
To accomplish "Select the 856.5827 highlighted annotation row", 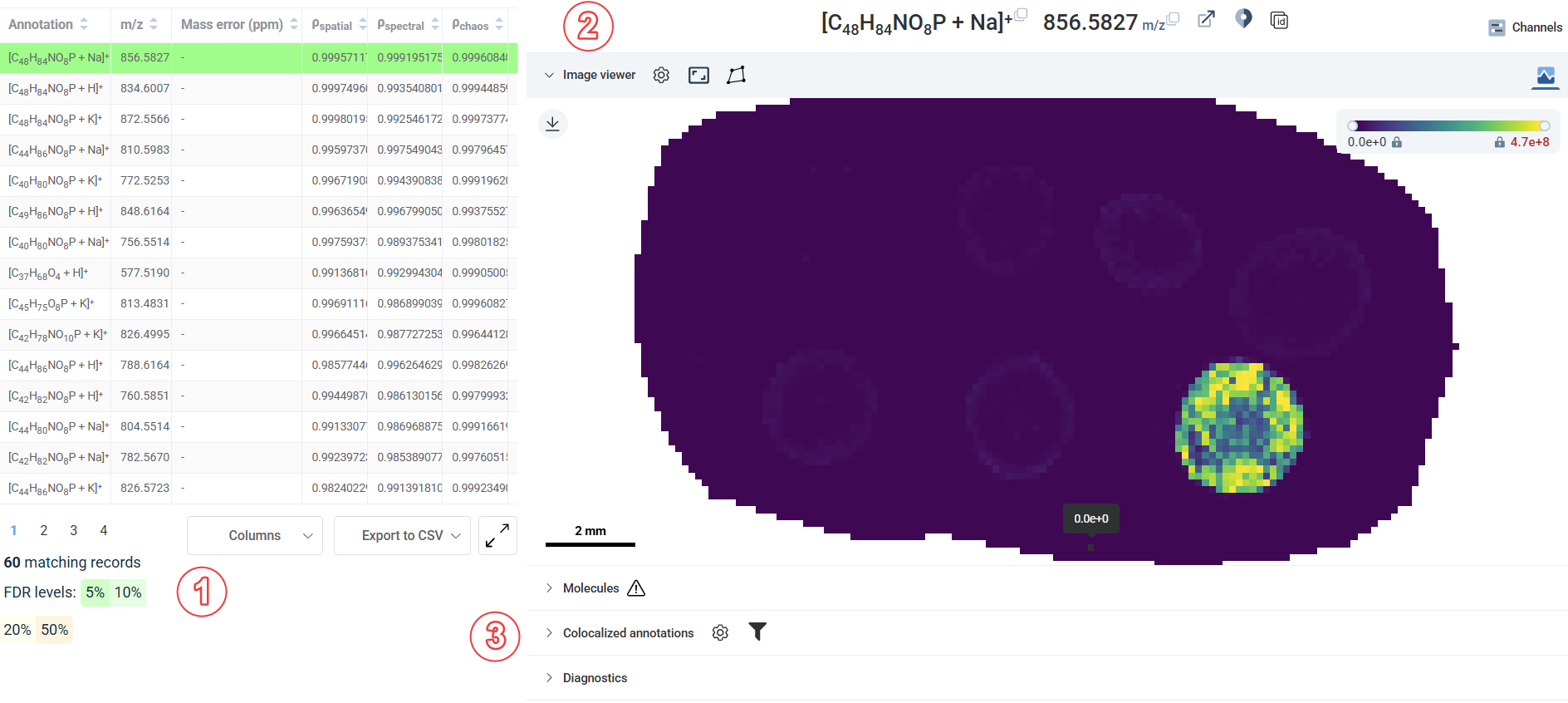I will tap(258, 57).
